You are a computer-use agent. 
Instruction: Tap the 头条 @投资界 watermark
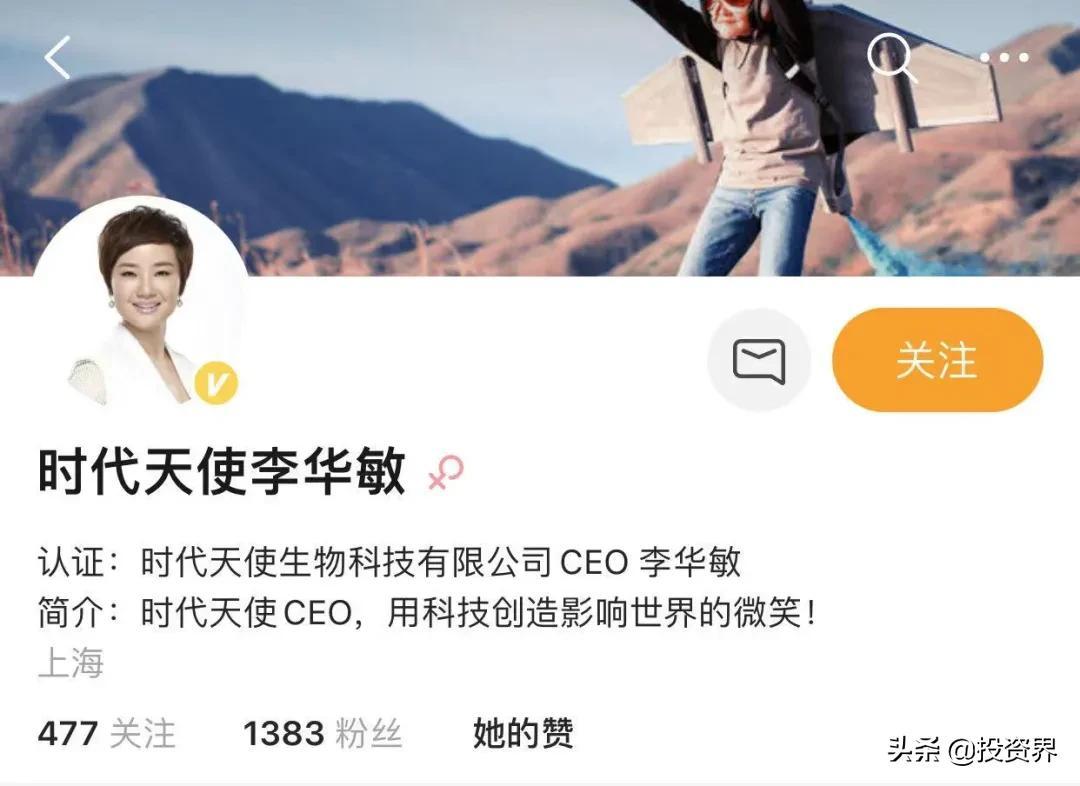(972, 749)
